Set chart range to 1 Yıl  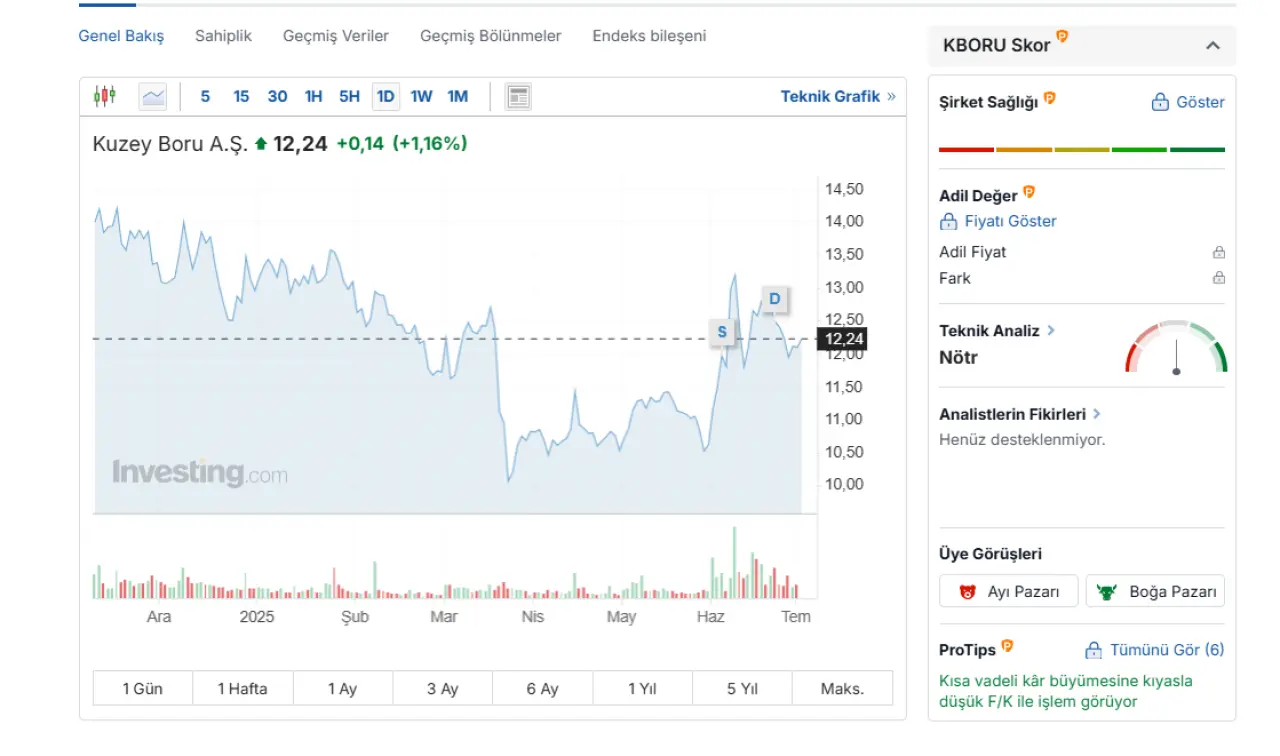click(642, 688)
